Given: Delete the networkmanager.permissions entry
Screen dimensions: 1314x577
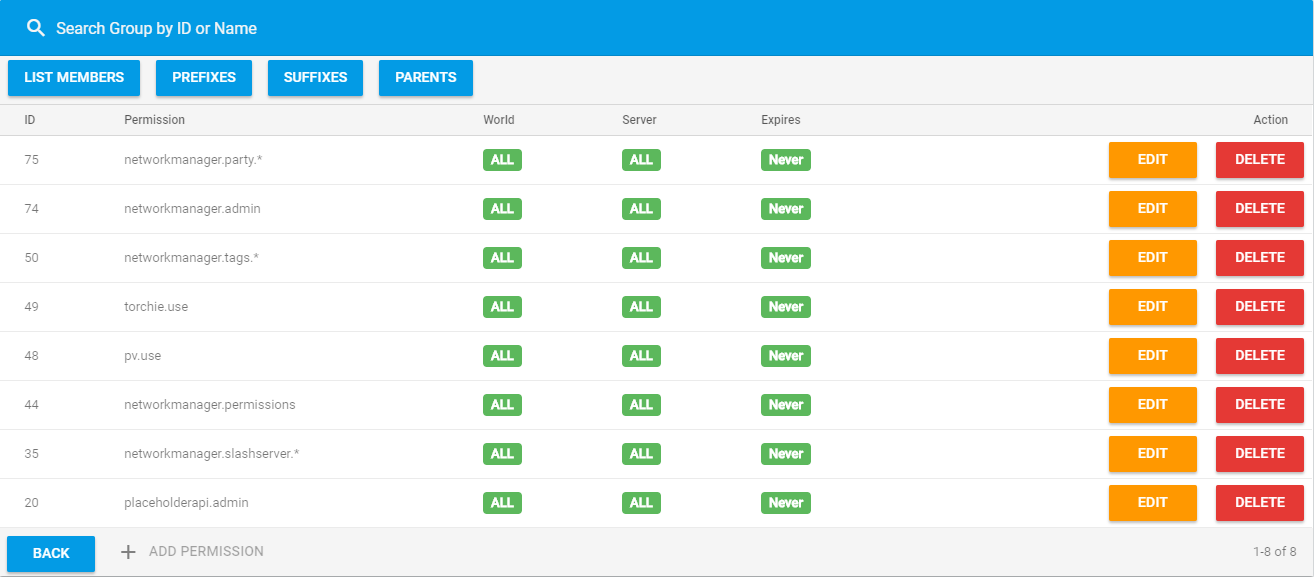Looking at the screenshot, I should pos(1259,405).
